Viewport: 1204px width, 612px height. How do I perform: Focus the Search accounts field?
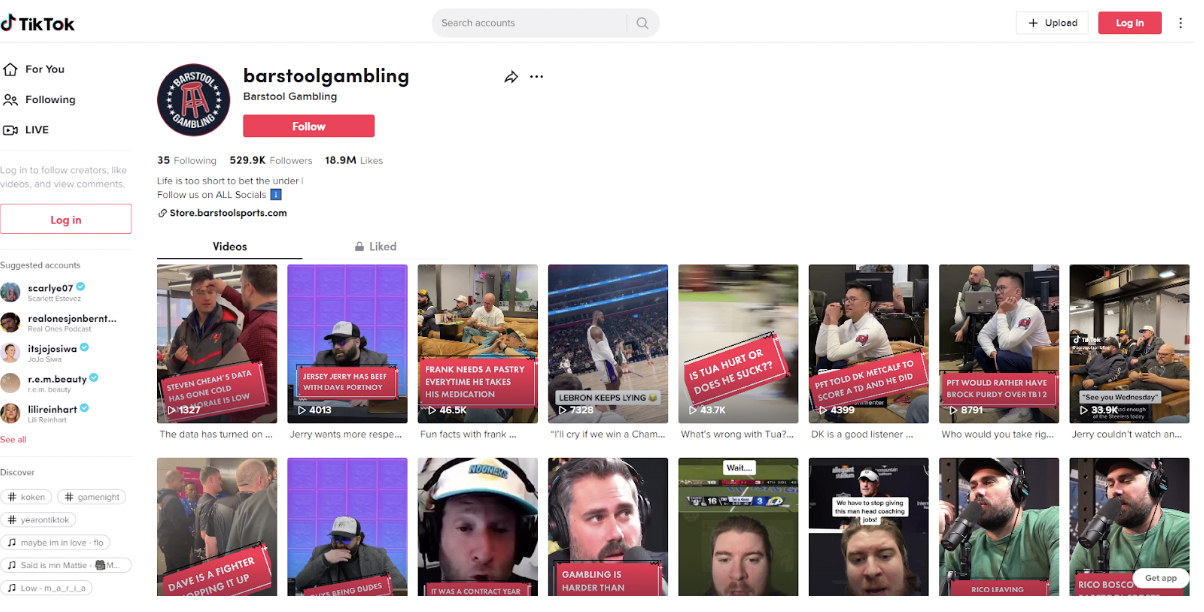[x=531, y=23]
